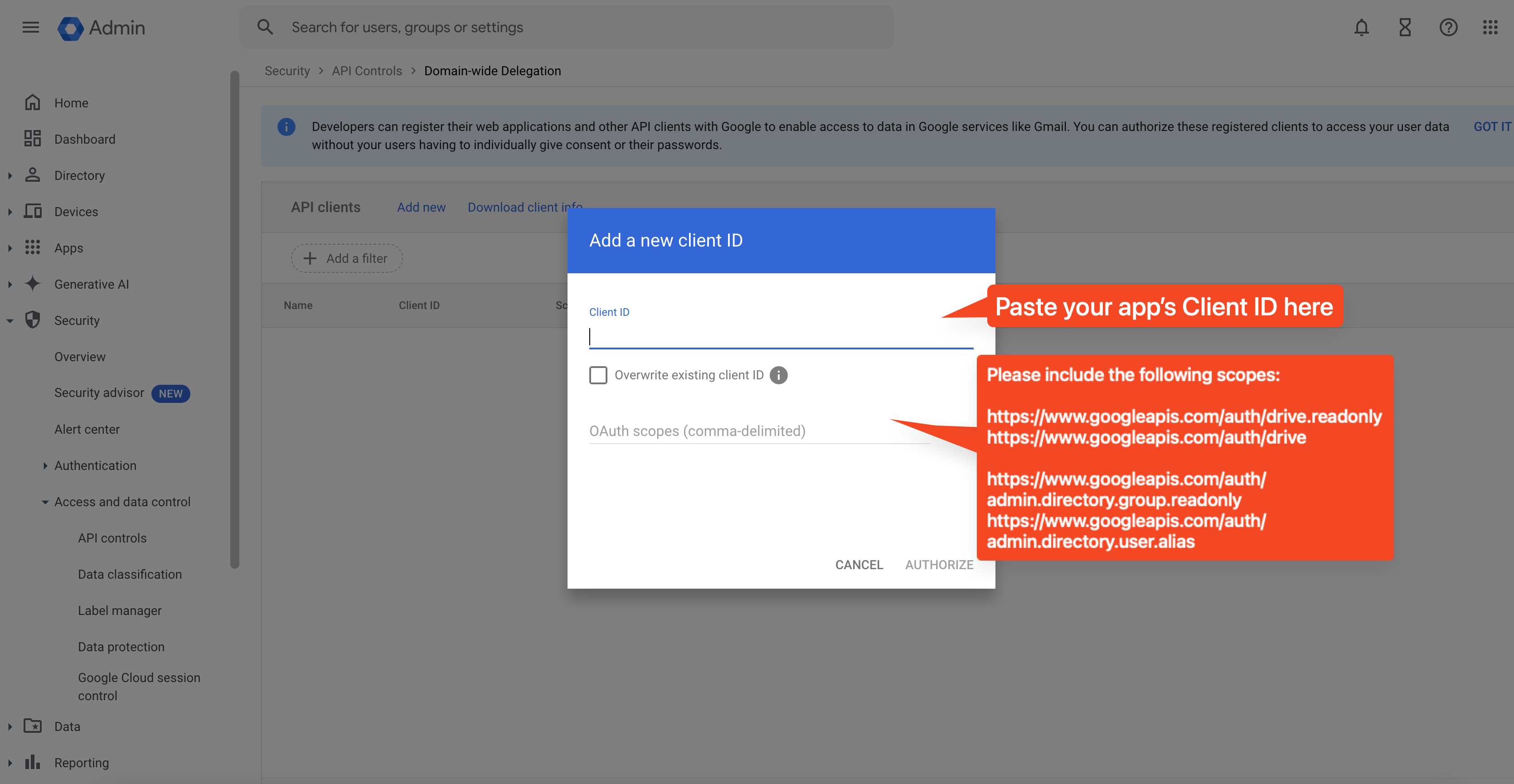
Task: Check the Overwrite existing client ID box
Action: pyautogui.click(x=598, y=375)
